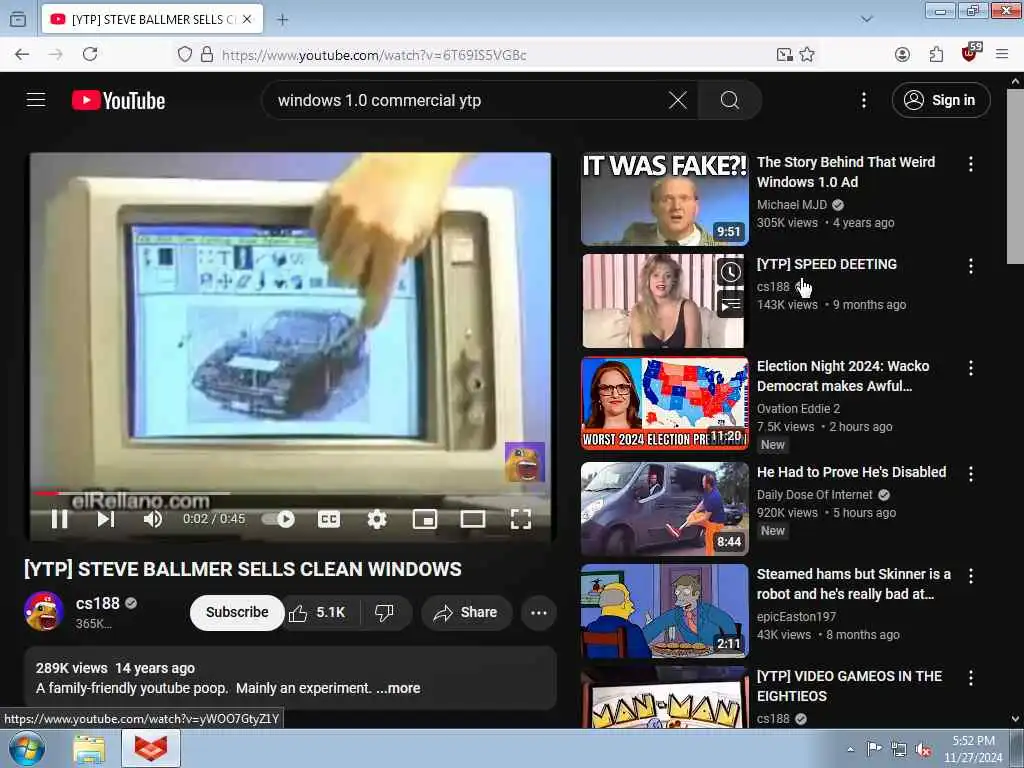Mute the video volume
Viewport: 1024px width, 768px height.
pos(153,519)
